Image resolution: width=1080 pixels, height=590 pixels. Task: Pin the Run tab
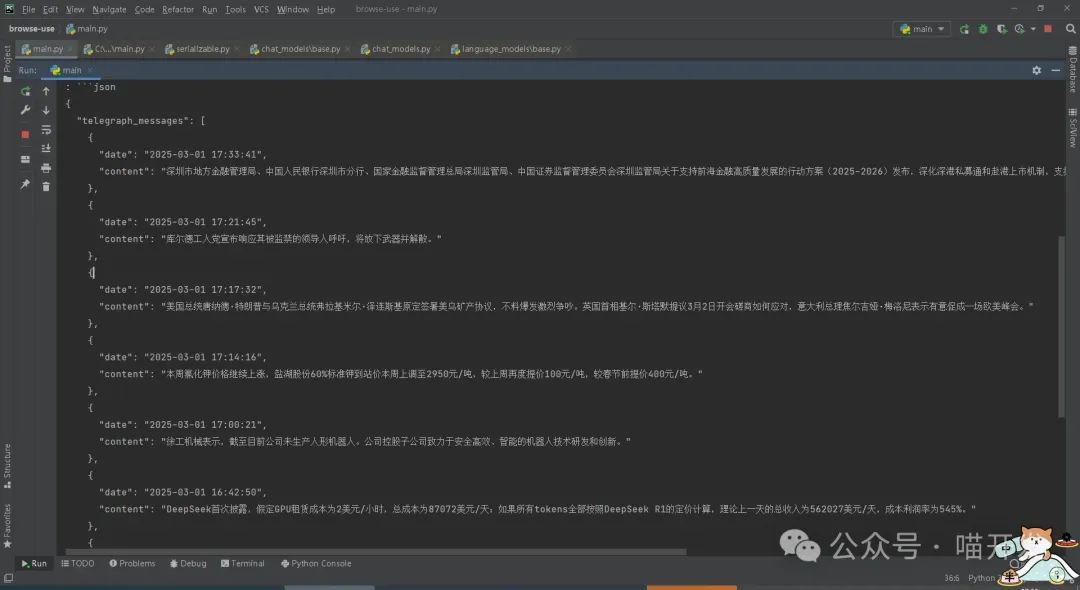(x=25, y=185)
